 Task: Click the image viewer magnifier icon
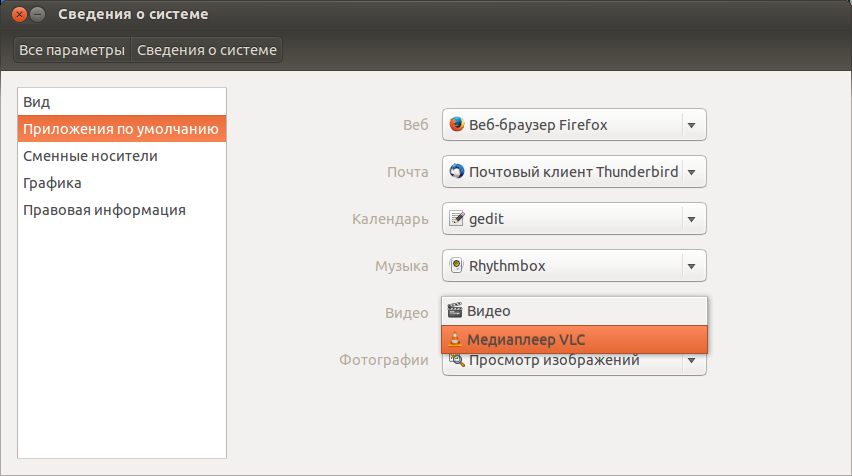tap(457, 361)
